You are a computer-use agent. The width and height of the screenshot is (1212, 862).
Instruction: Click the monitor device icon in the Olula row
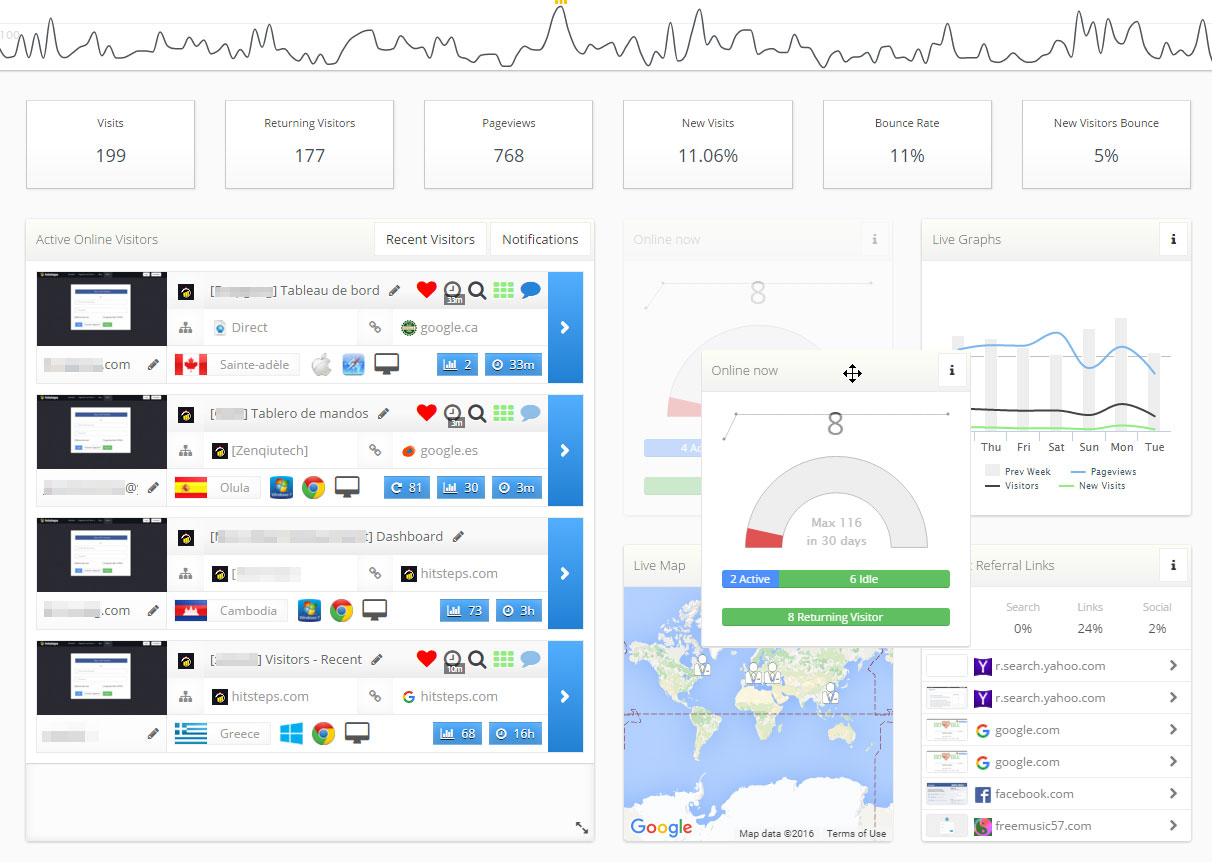click(347, 487)
